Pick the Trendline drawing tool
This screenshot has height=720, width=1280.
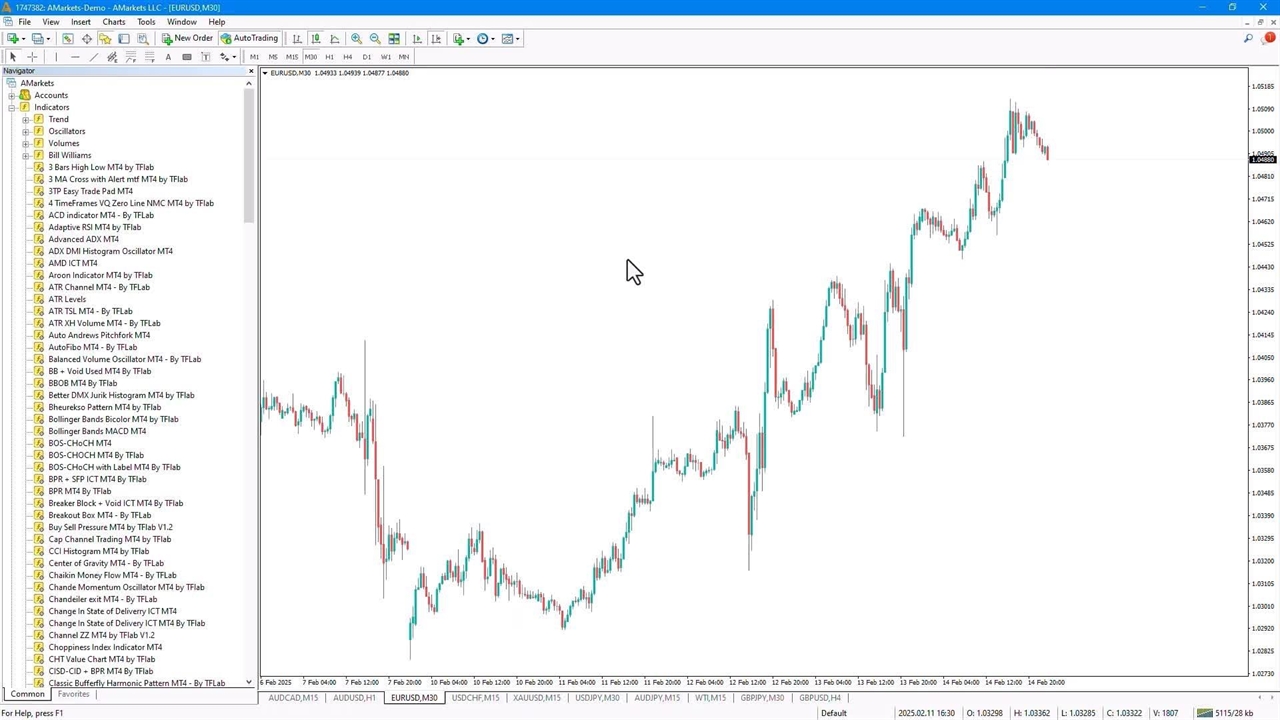click(94, 57)
